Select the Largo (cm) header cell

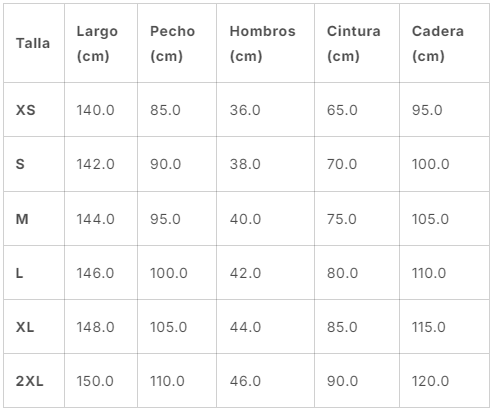(97, 43)
